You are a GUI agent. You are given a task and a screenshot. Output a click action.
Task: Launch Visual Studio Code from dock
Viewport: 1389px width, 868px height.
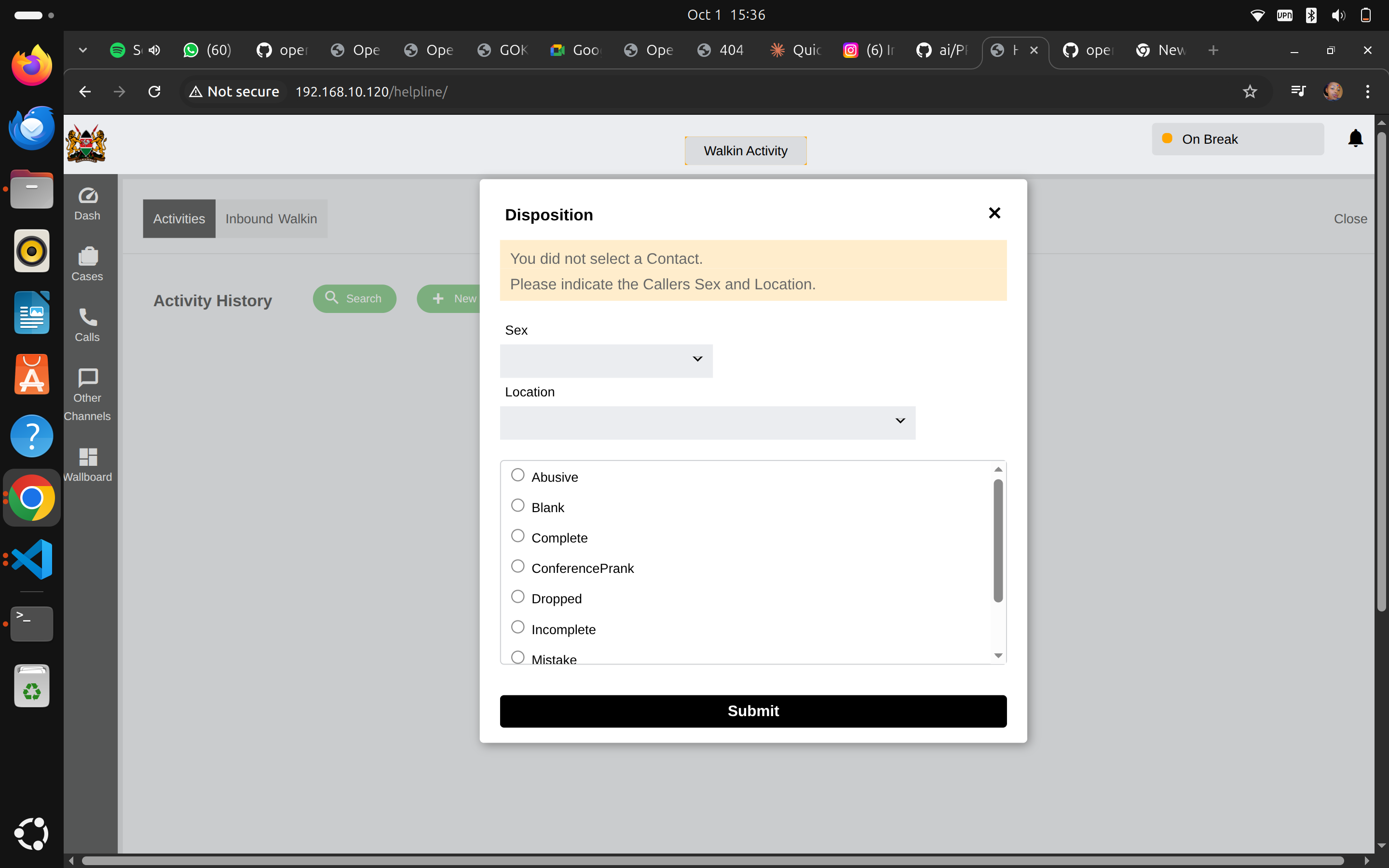pos(32,559)
